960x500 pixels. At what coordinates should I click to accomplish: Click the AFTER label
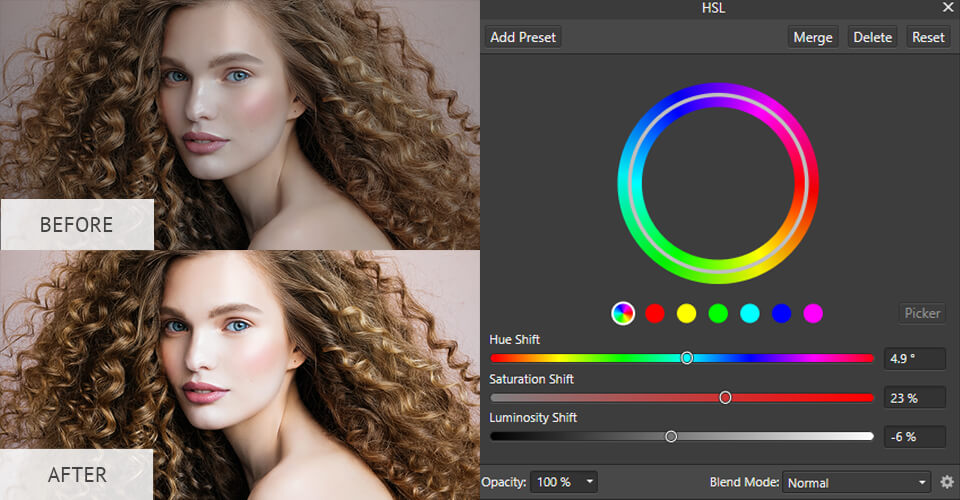(x=77, y=475)
